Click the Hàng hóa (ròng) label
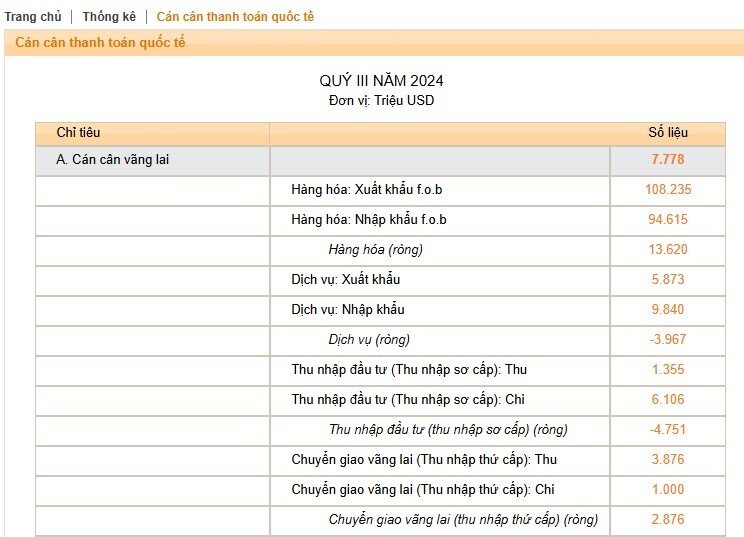The height and width of the screenshot is (537, 744). (375, 250)
